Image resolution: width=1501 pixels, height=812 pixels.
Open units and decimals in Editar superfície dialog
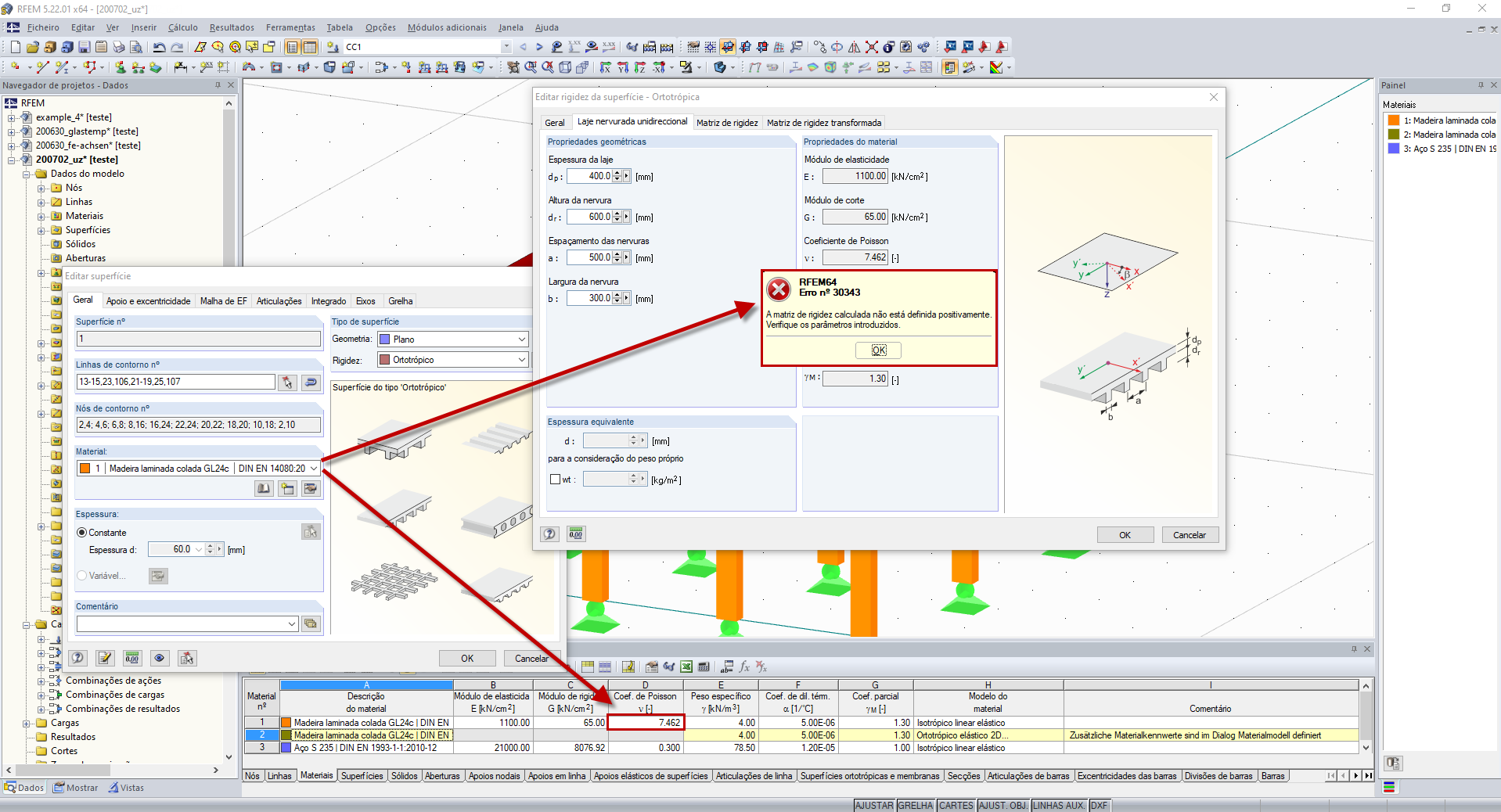pyautogui.click(x=132, y=658)
